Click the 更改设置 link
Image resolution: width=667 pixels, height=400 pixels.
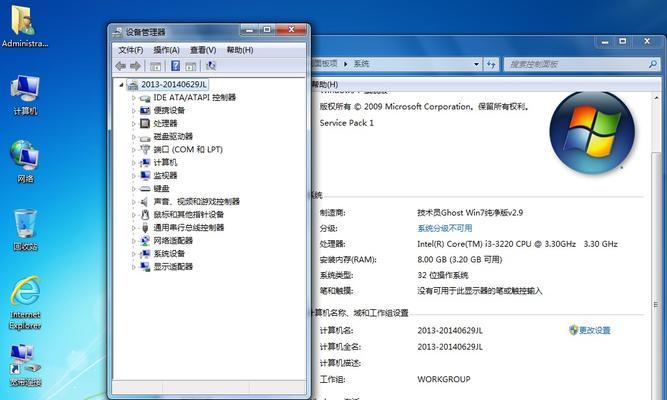pos(590,330)
